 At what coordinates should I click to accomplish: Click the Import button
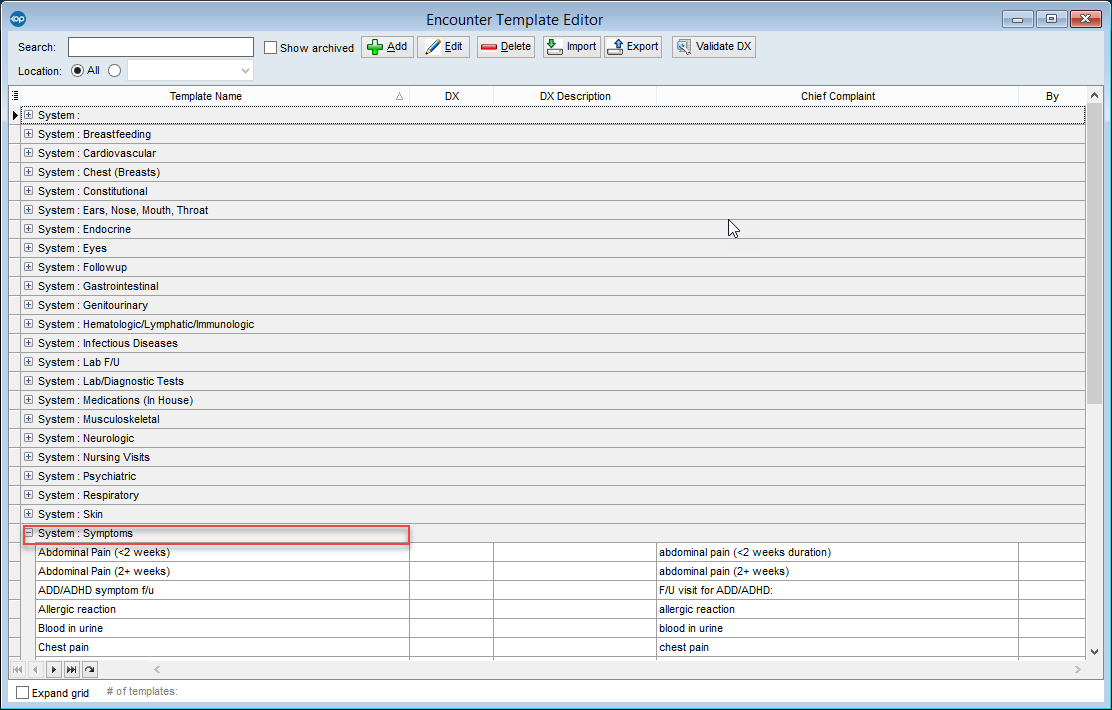click(572, 47)
